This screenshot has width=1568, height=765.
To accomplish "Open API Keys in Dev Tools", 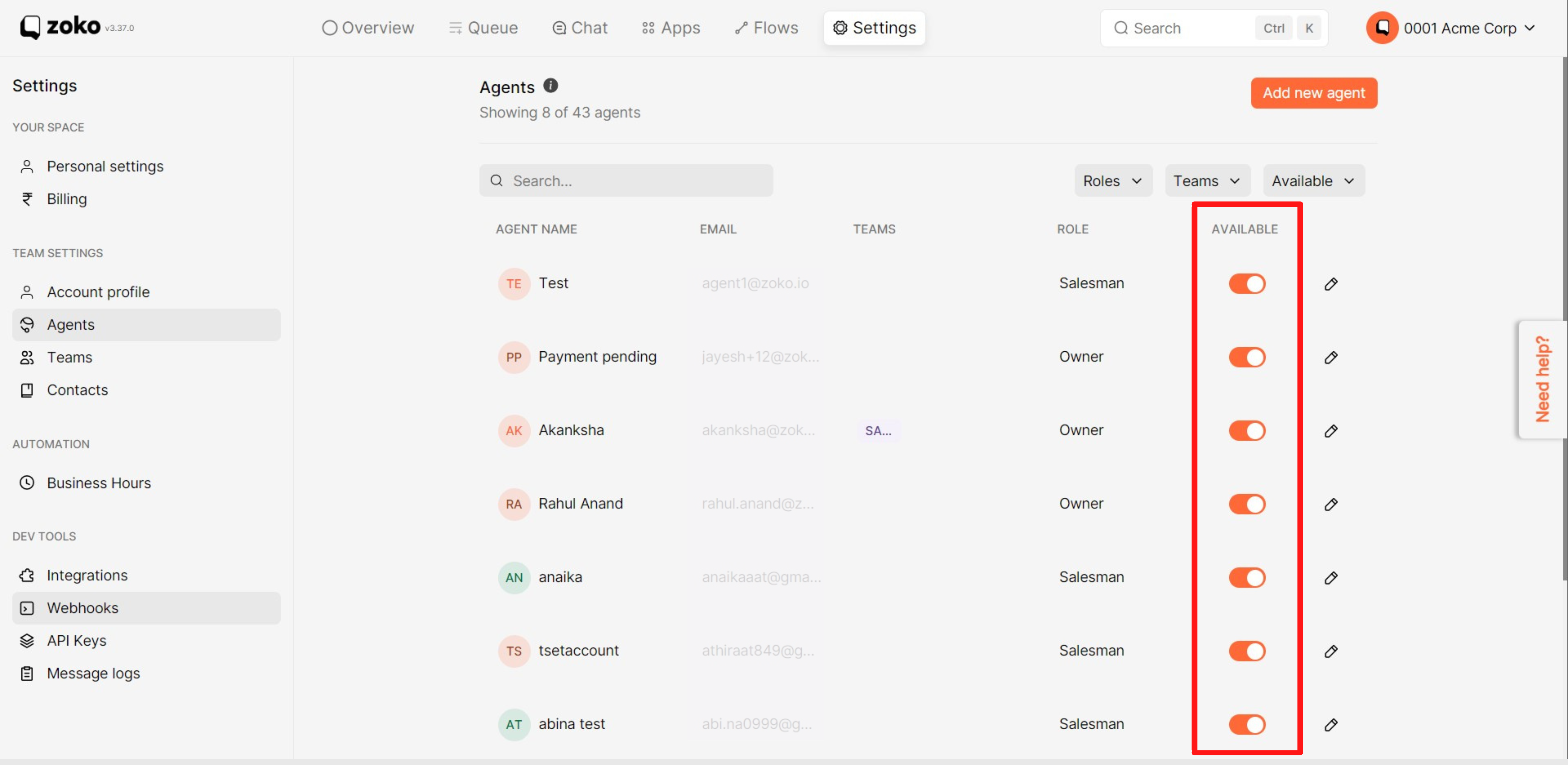I will pyautogui.click(x=76, y=640).
